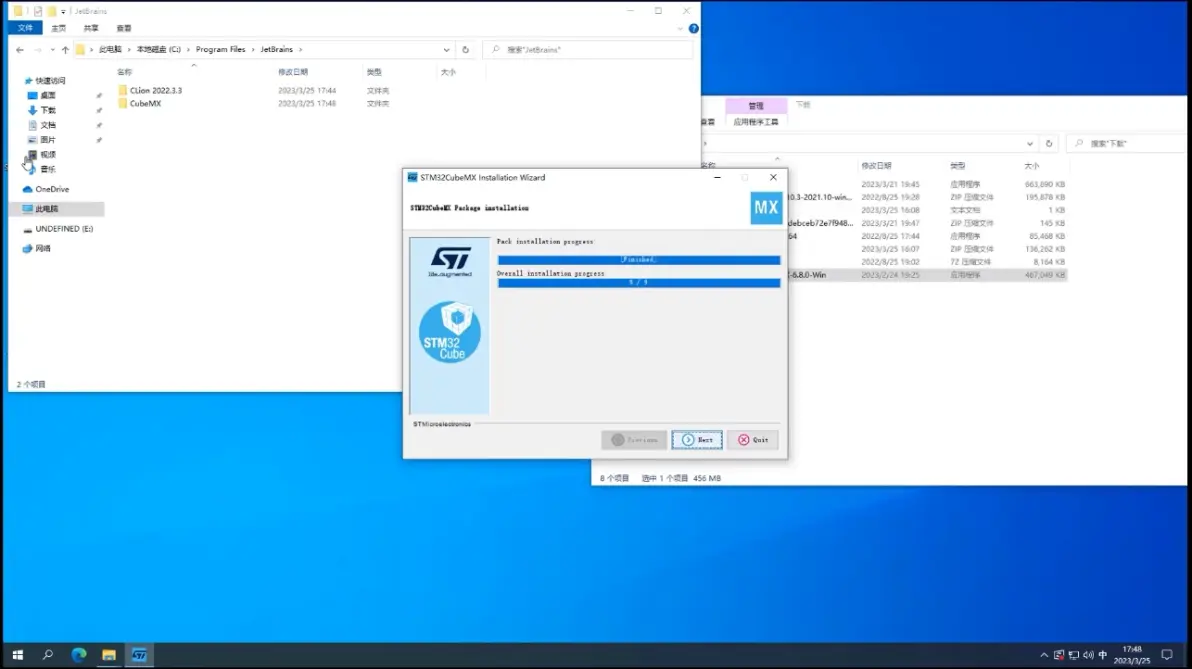Click Program Files in the breadcrumb
Viewport: 1192px width, 669px height.
(220, 49)
